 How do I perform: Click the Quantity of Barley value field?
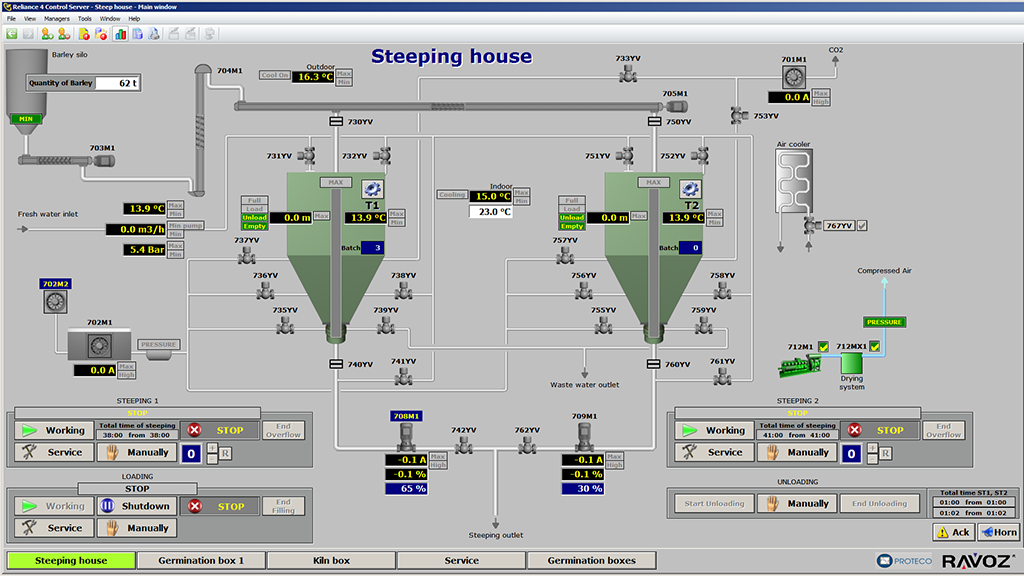click(117, 83)
